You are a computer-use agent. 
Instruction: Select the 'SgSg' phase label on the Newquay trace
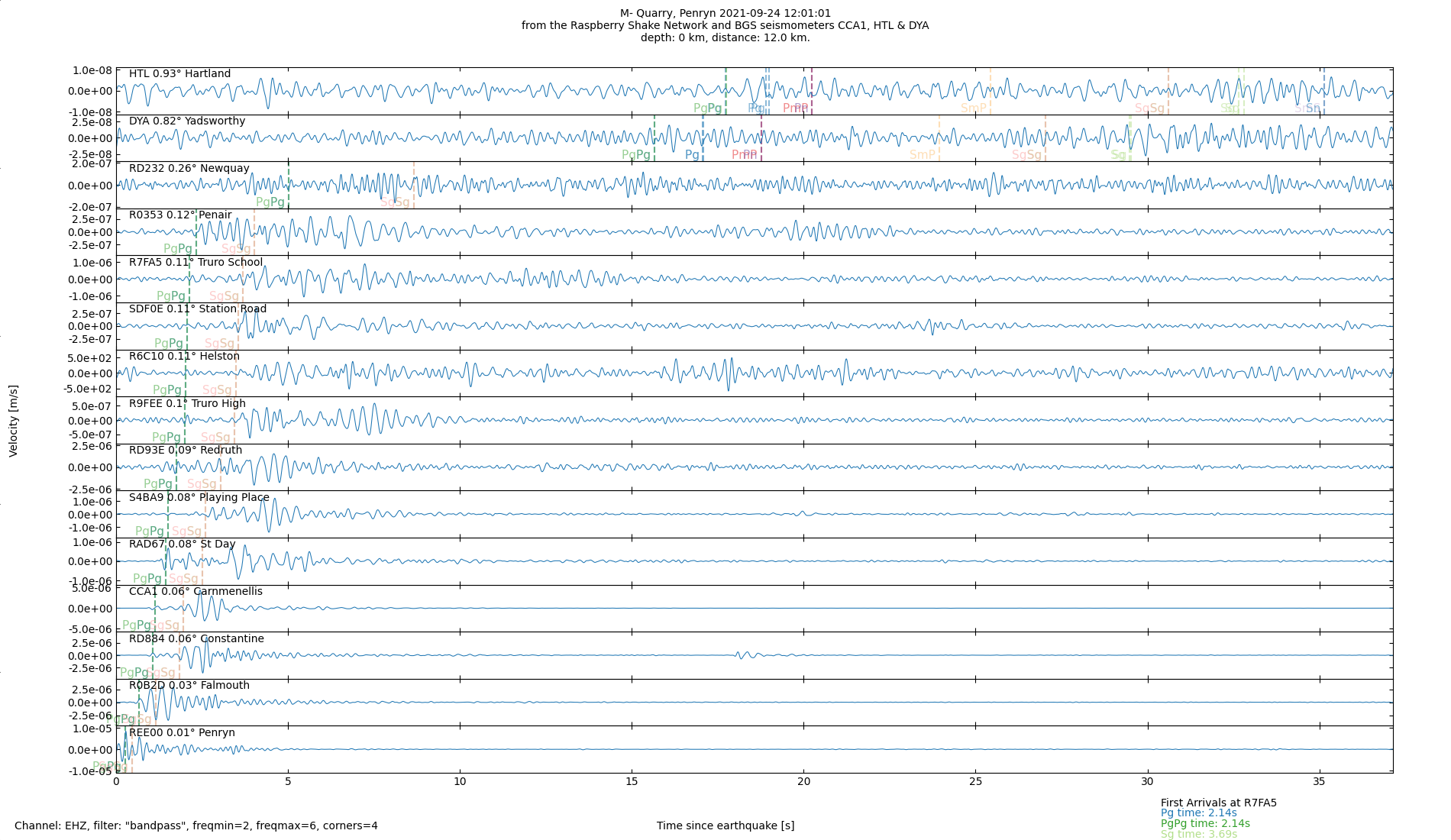click(x=396, y=202)
